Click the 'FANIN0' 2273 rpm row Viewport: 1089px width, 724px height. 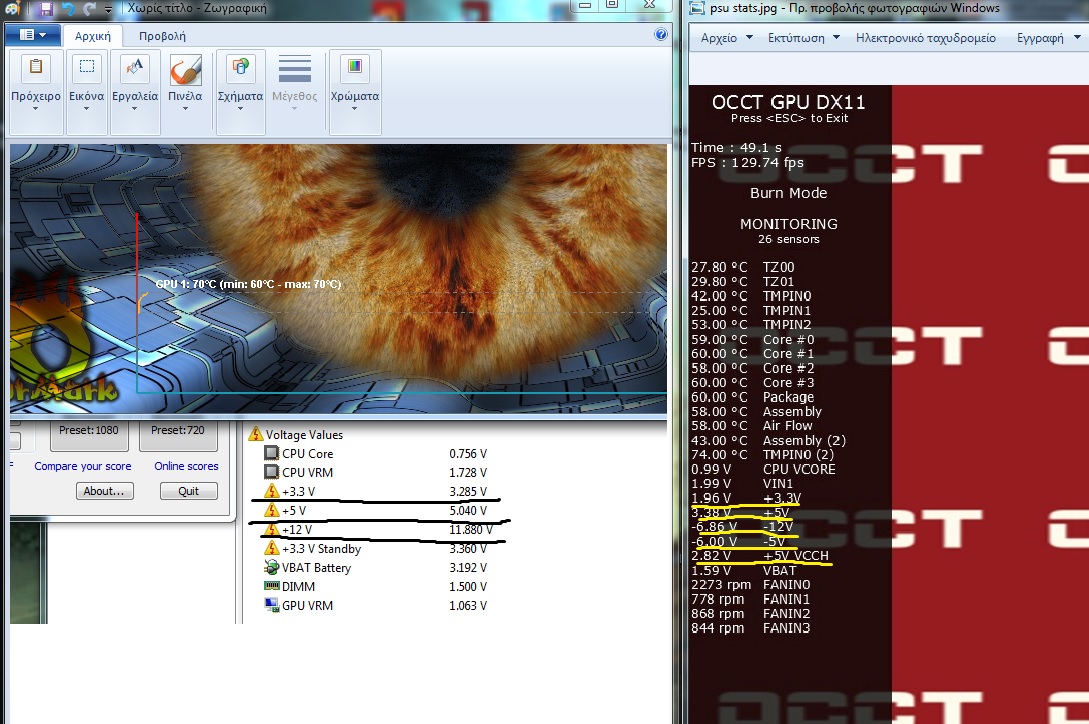pos(751,585)
